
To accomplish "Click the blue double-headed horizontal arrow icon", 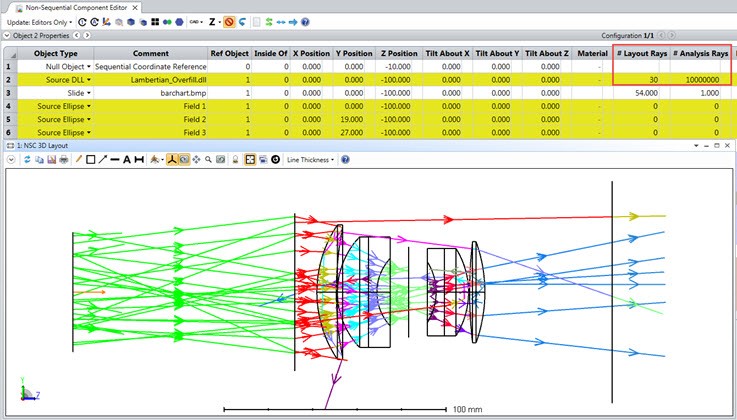I will pyautogui.click(x=281, y=22).
